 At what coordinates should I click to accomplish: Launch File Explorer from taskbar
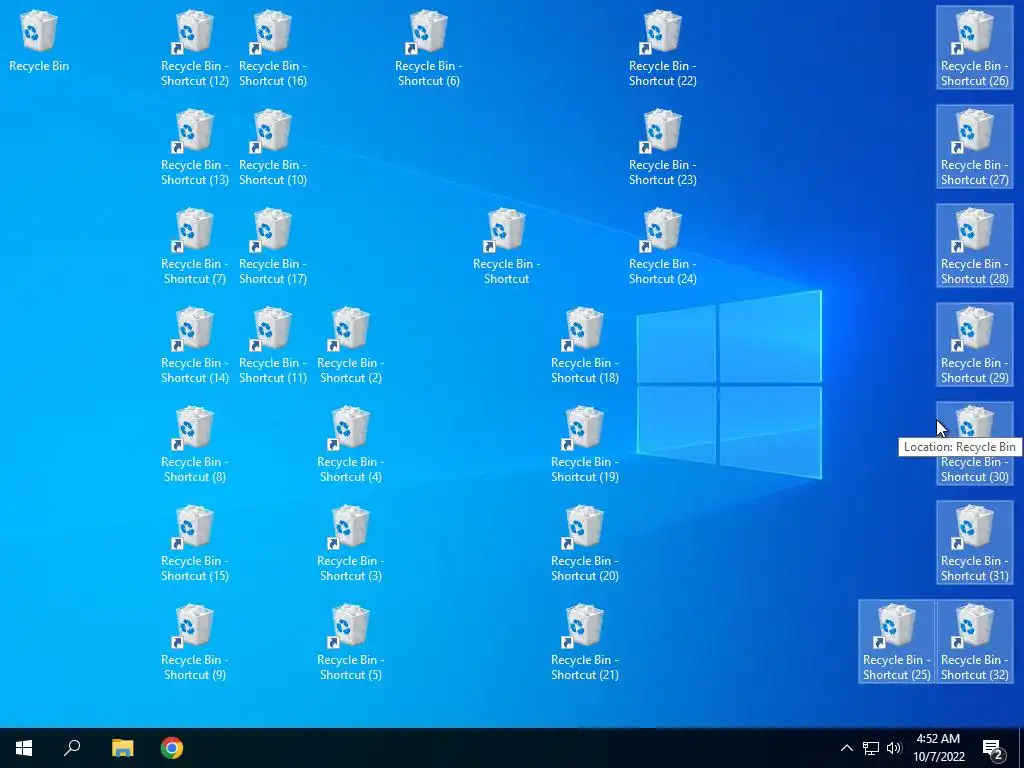tap(122, 748)
